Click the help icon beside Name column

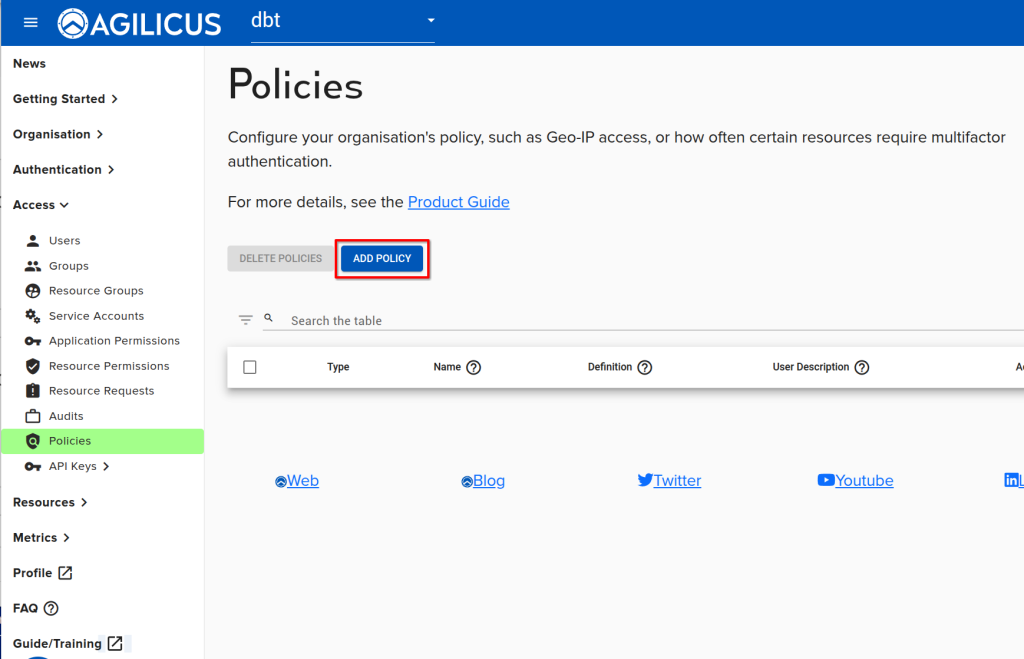point(474,367)
